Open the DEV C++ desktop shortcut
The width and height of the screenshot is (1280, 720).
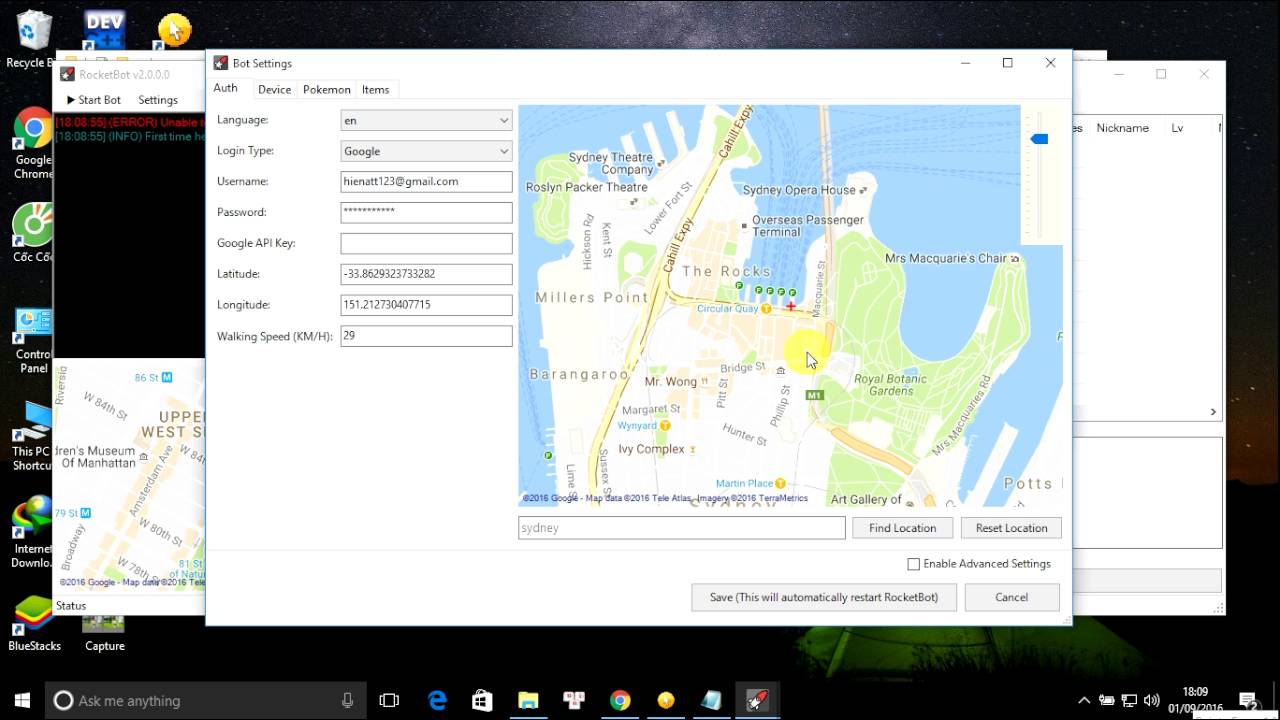pyautogui.click(x=104, y=30)
